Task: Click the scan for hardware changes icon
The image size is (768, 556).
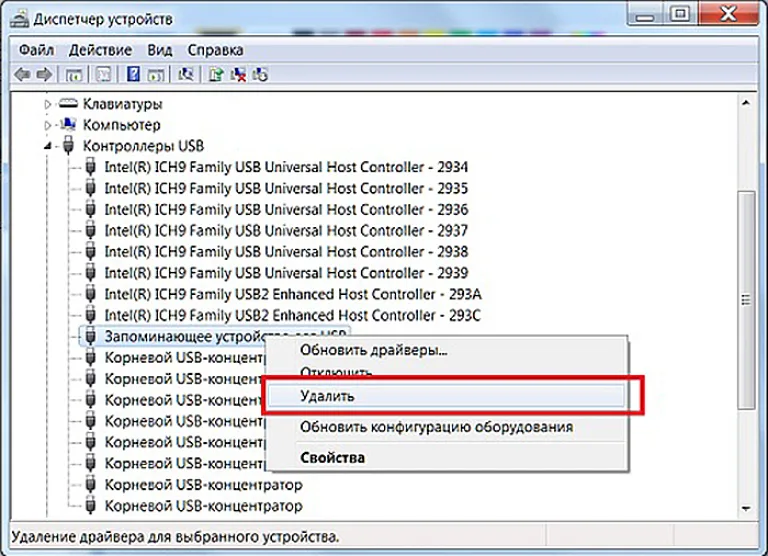Action: point(186,74)
